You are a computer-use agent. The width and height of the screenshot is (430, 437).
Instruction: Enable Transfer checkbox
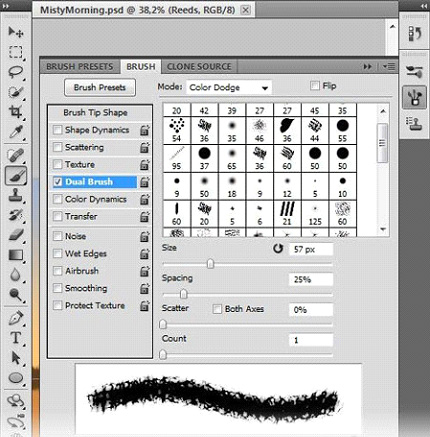tap(58, 216)
